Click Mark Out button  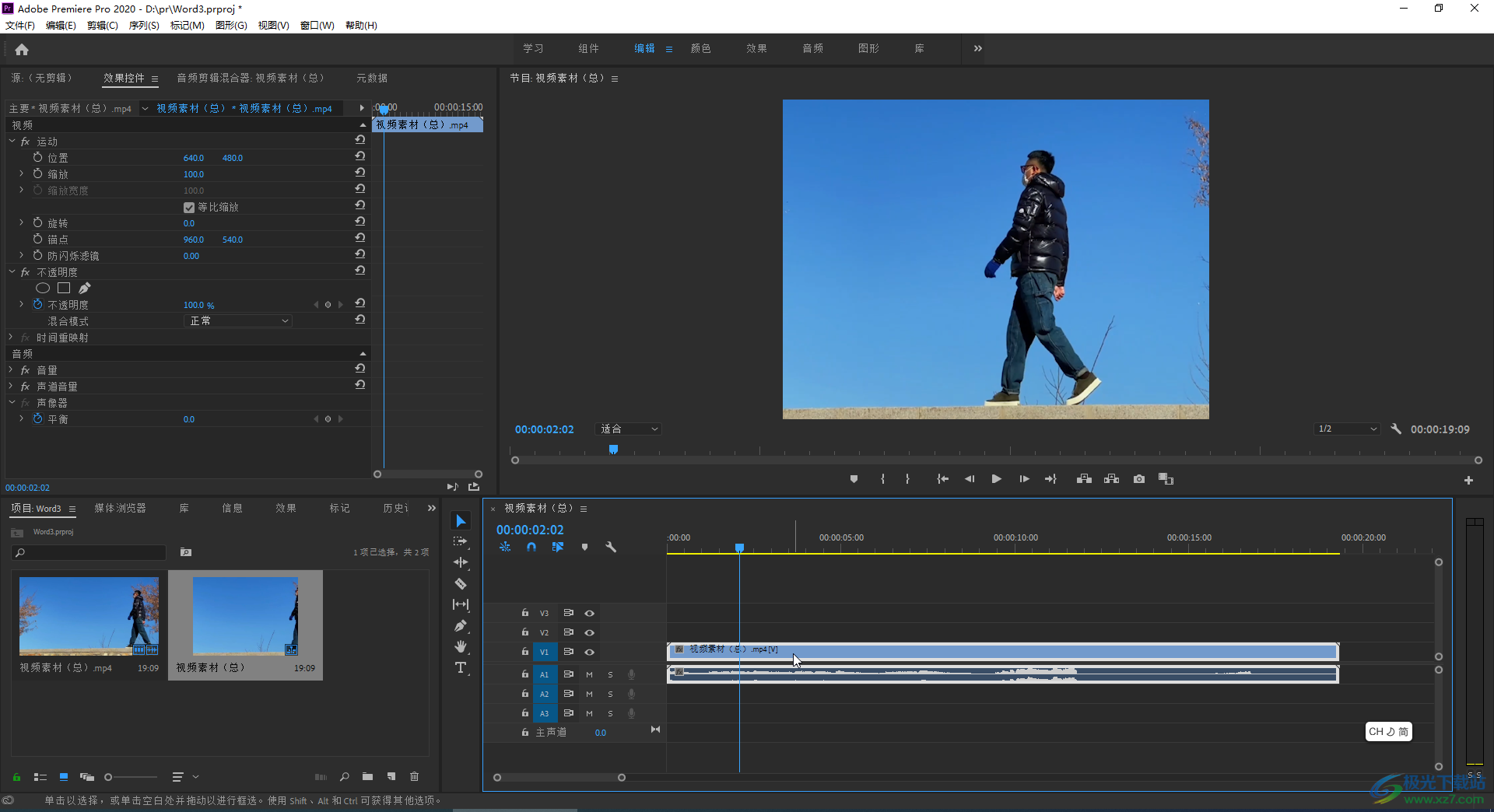tap(907, 479)
